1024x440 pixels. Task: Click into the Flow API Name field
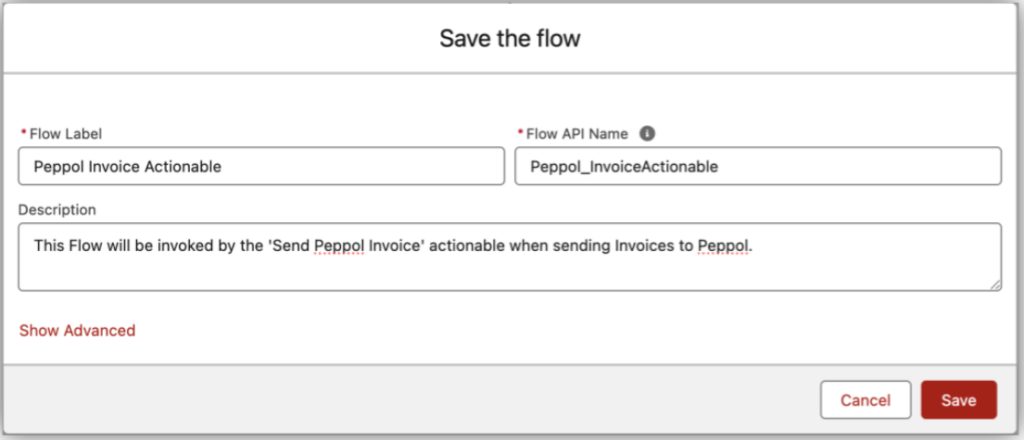pos(757,167)
